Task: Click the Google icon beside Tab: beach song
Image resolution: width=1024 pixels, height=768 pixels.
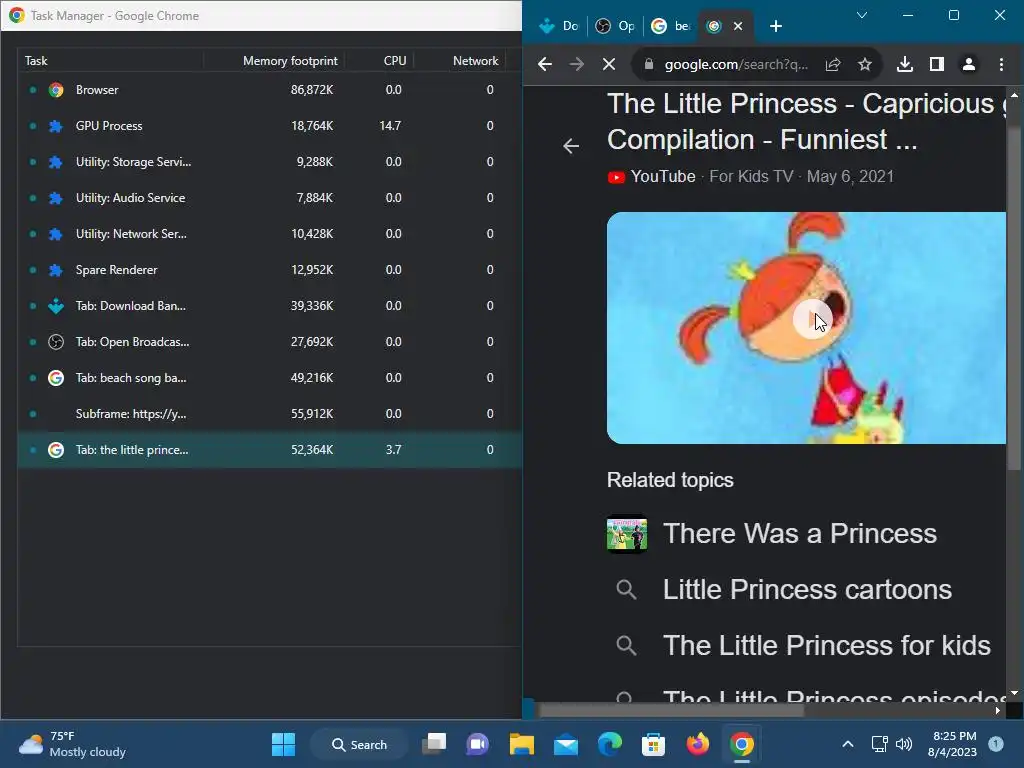Action: point(56,377)
